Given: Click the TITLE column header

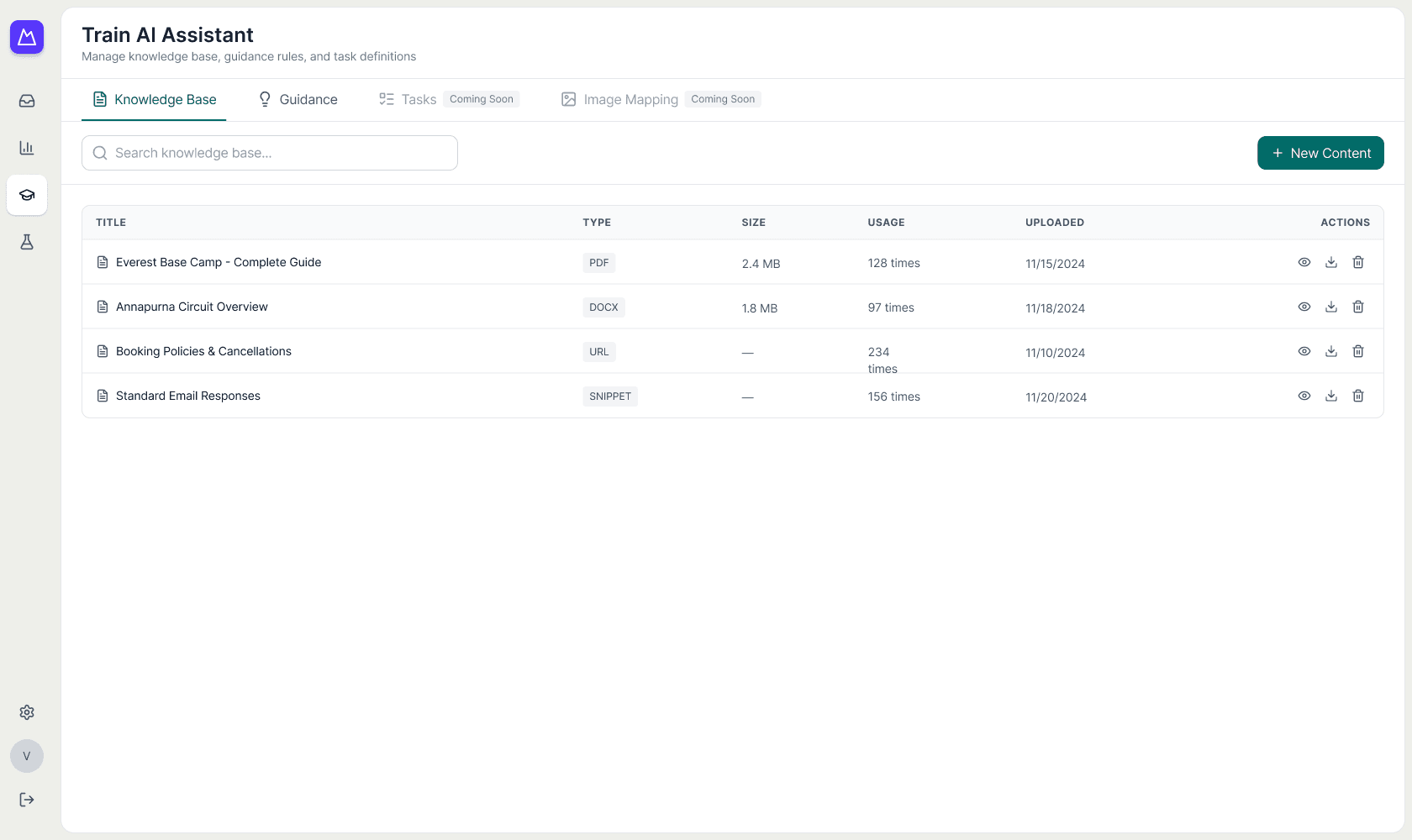Looking at the screenshot, I should point(111,223).
